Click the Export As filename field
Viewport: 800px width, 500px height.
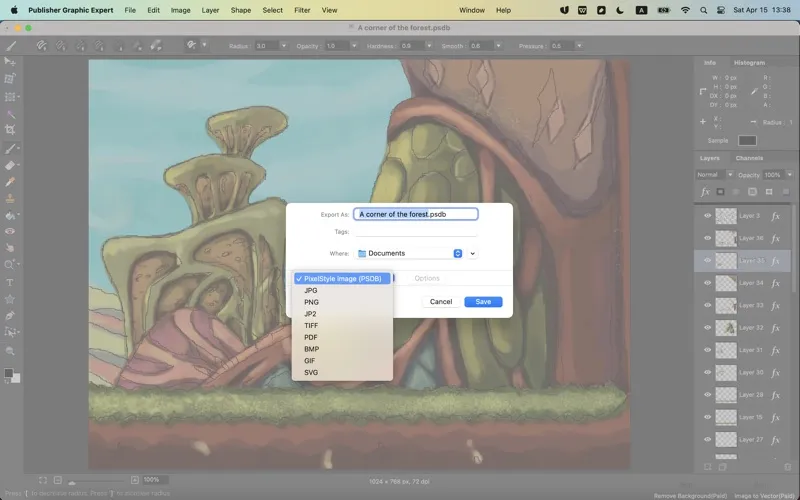click(x=416, y=214)
